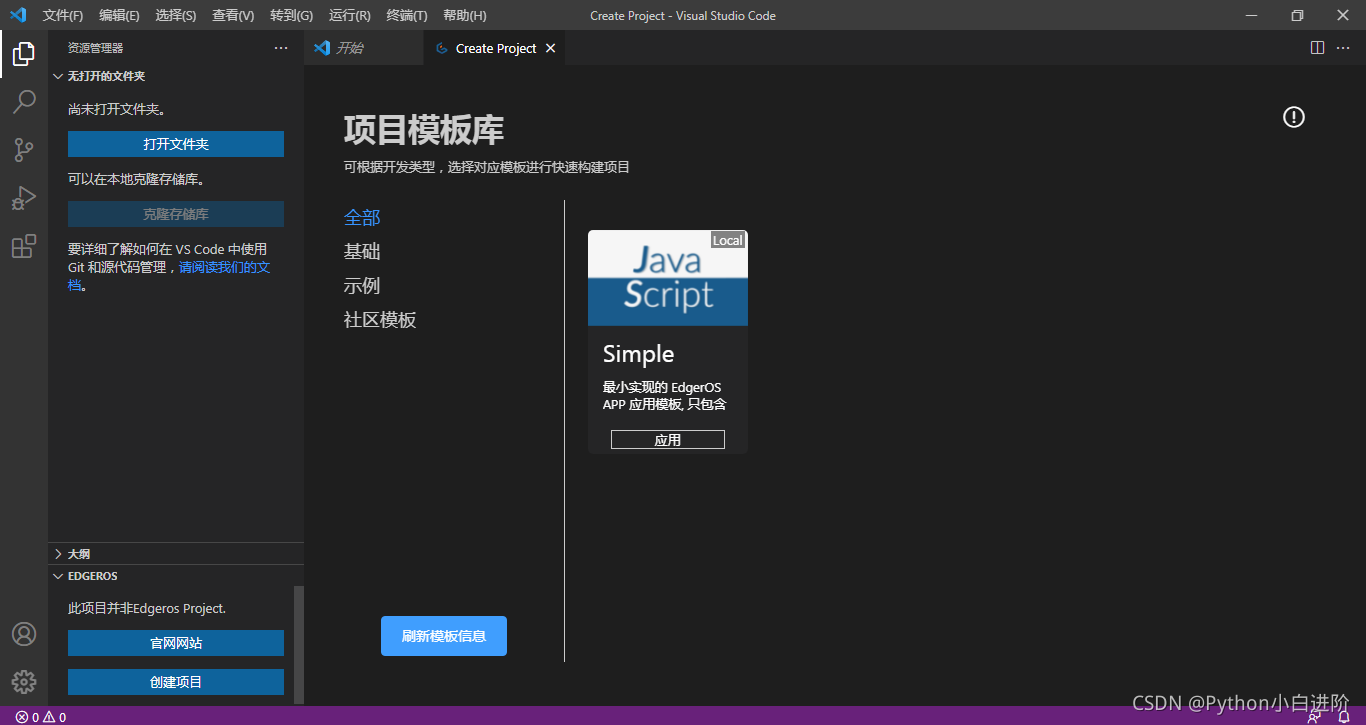Open the 终端(T) menu

click(x=407, y=15)
